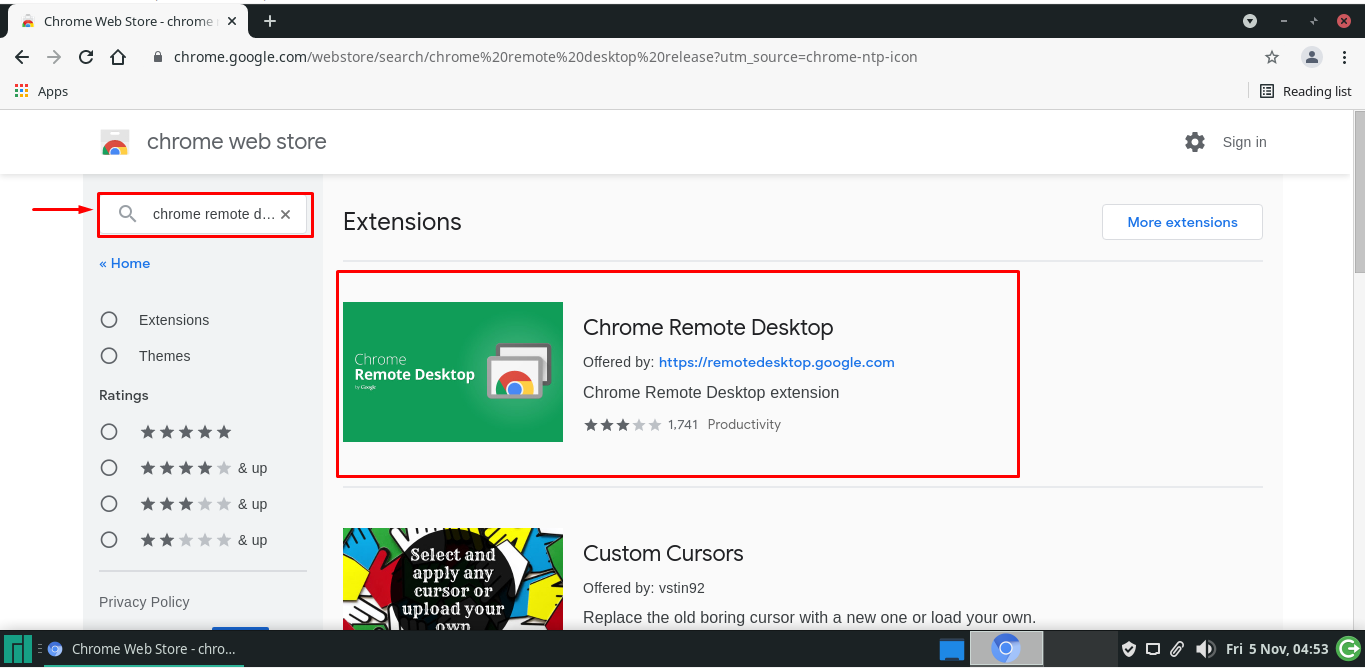Close the Chrome Web Store tab

[x=234, y=21]
